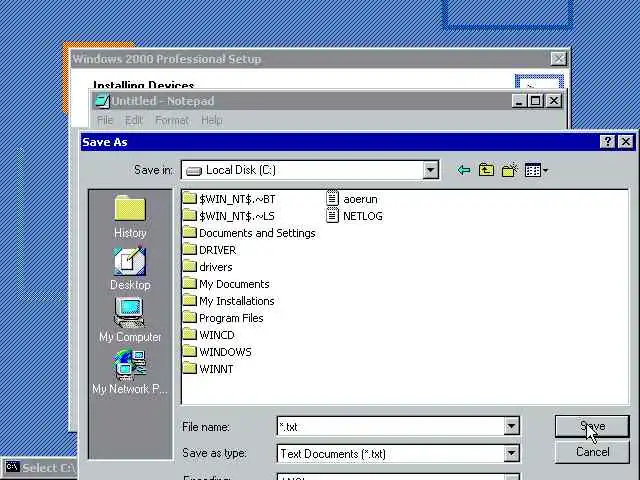640x480 pixels.
Task: Select the My Installations folder
Action: (x=228, y=301)
